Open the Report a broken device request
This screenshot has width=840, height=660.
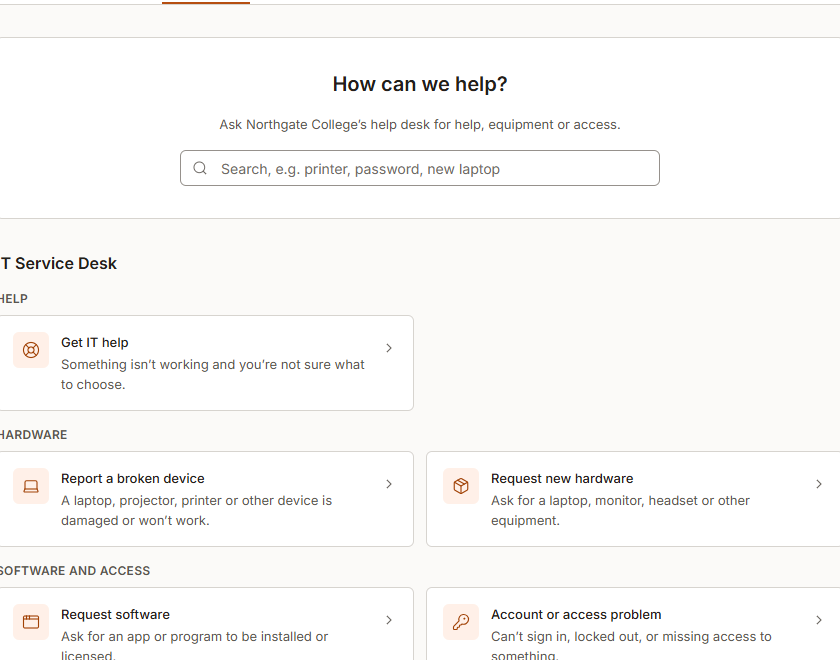point(205,499)
